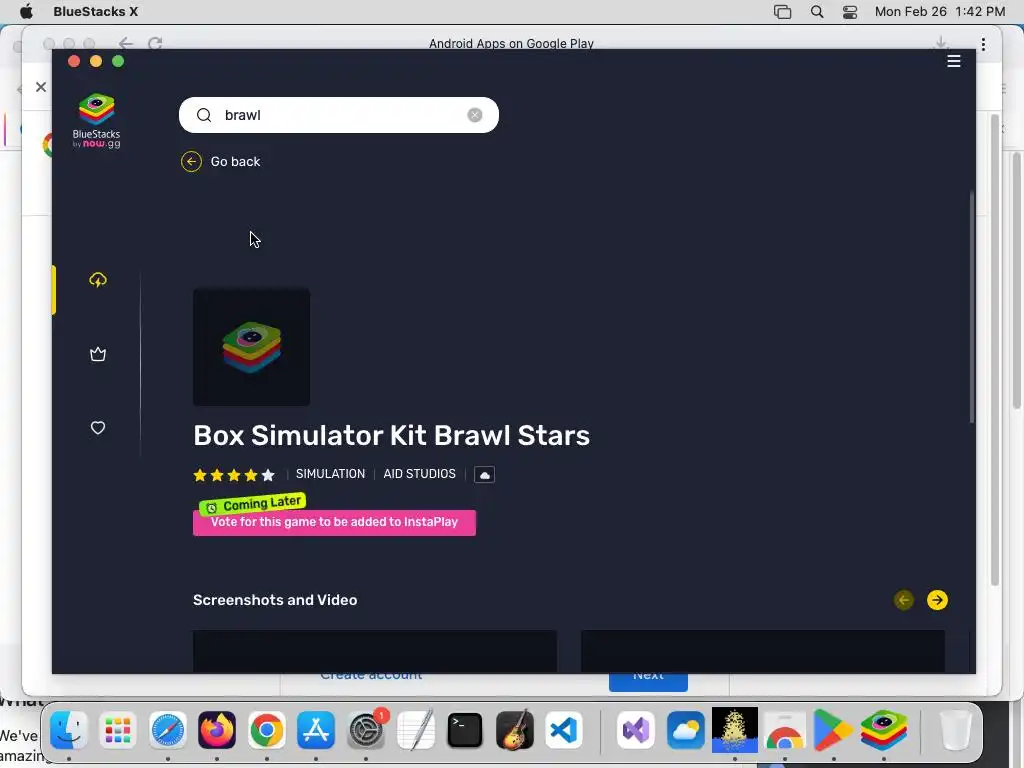Open Safari from the Dock
The image size is (1024, 768).
point(168,730)
